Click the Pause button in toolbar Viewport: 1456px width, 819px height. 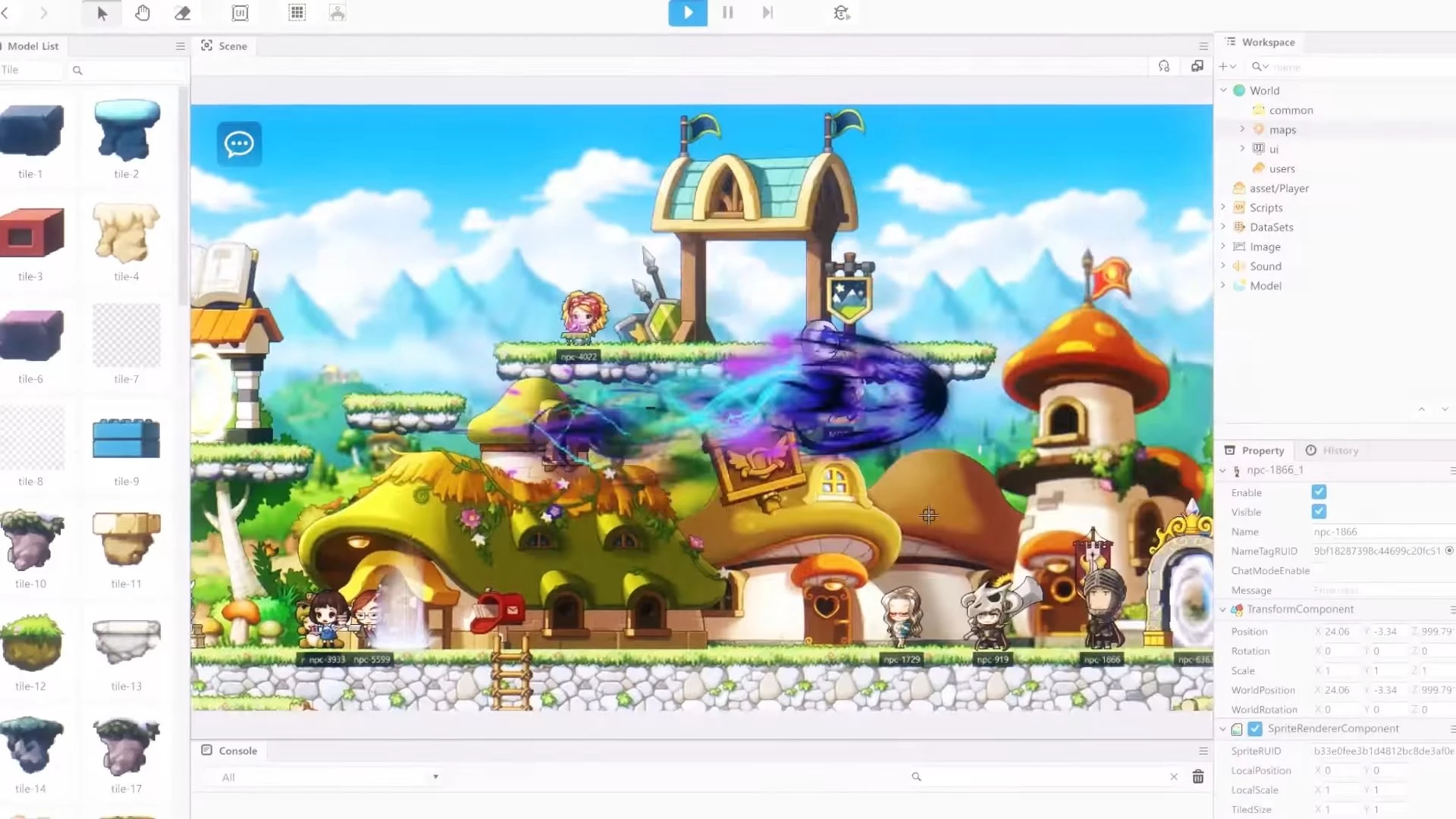click(x=727, y=13)
